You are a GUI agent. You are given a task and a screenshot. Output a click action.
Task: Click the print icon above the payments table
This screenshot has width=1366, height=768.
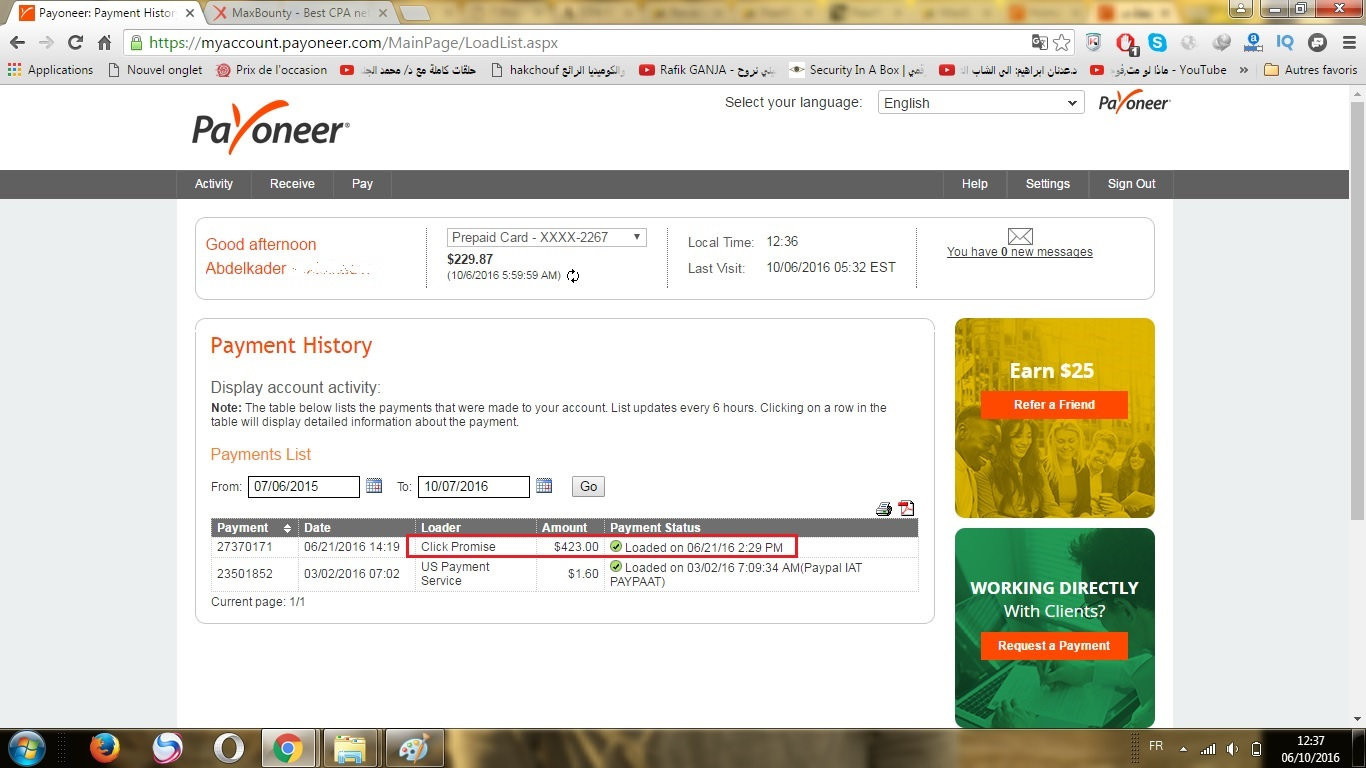click(x=883, y=509)
